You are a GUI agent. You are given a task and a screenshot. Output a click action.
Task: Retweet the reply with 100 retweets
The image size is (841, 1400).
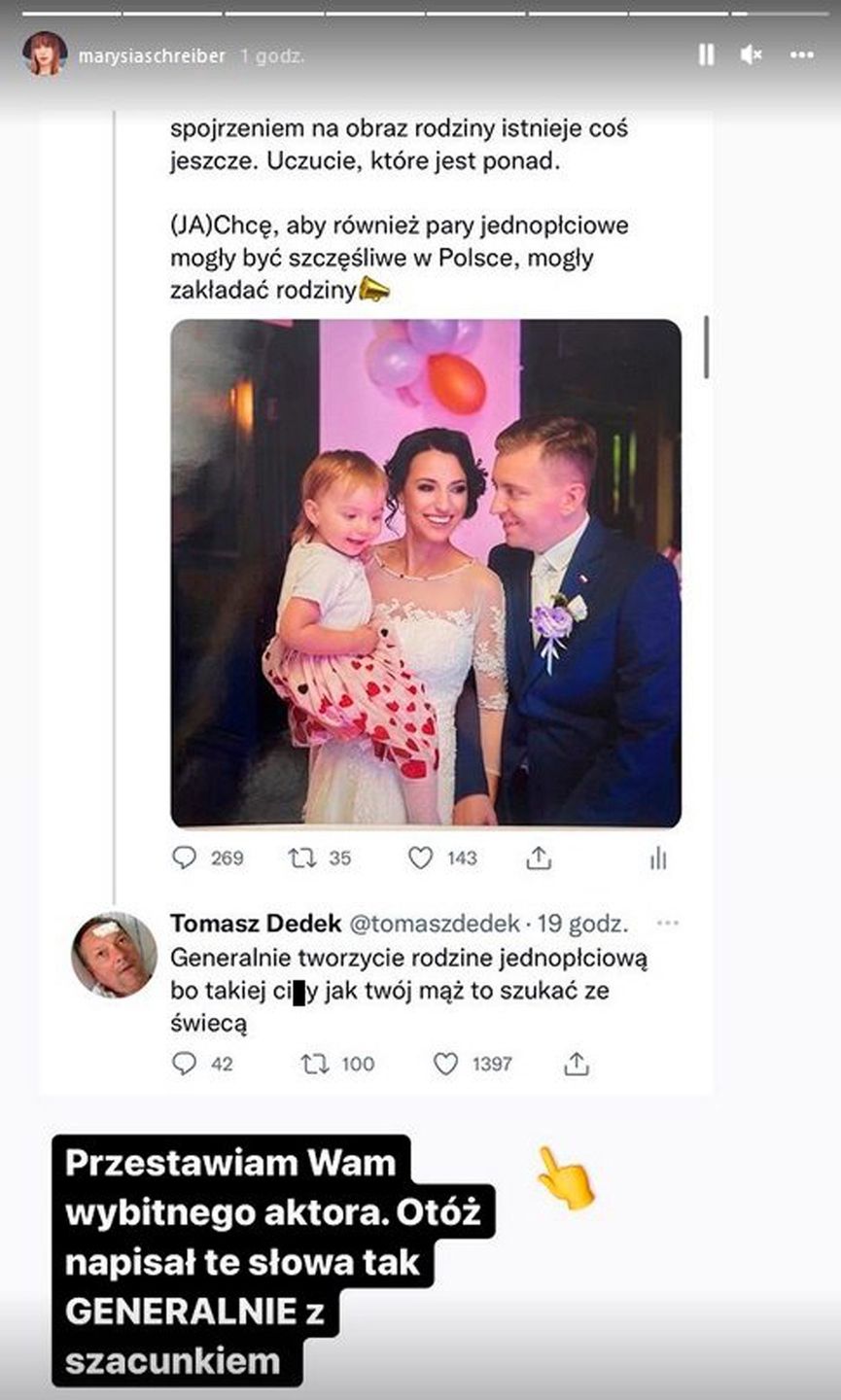point(315,1064)
